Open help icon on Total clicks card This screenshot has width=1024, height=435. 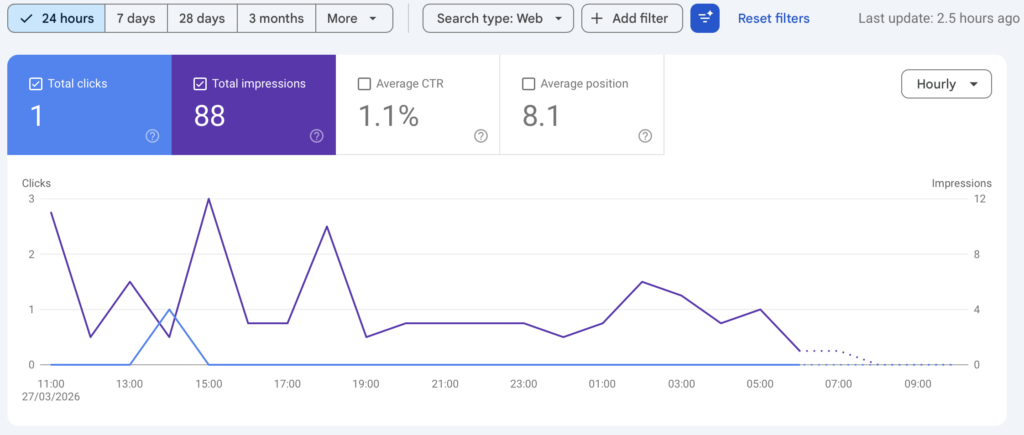pyautogui.click(x=152, y=136)
